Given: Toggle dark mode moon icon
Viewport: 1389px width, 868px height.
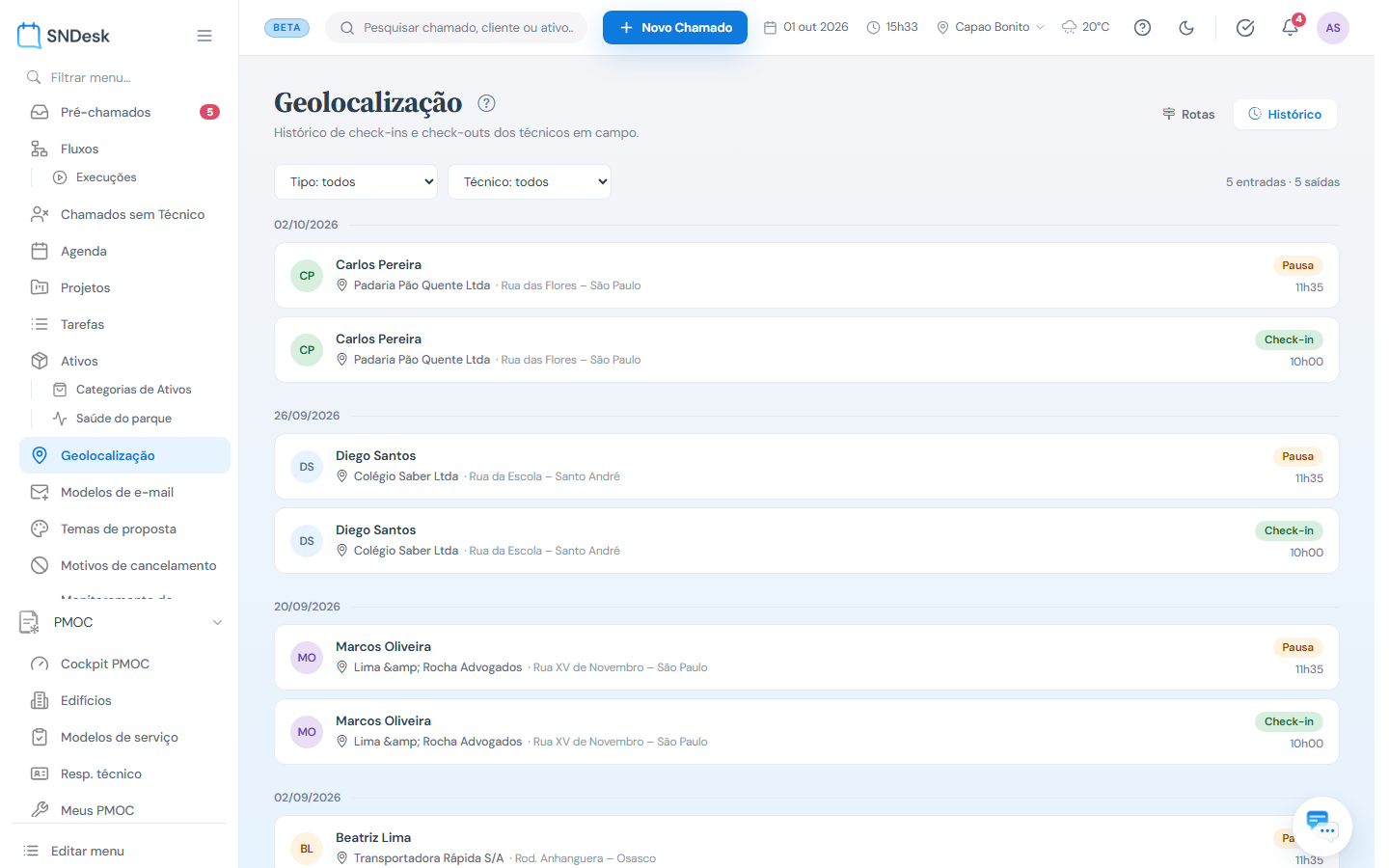Looking at the screenshot, I should click(1186, 28).
